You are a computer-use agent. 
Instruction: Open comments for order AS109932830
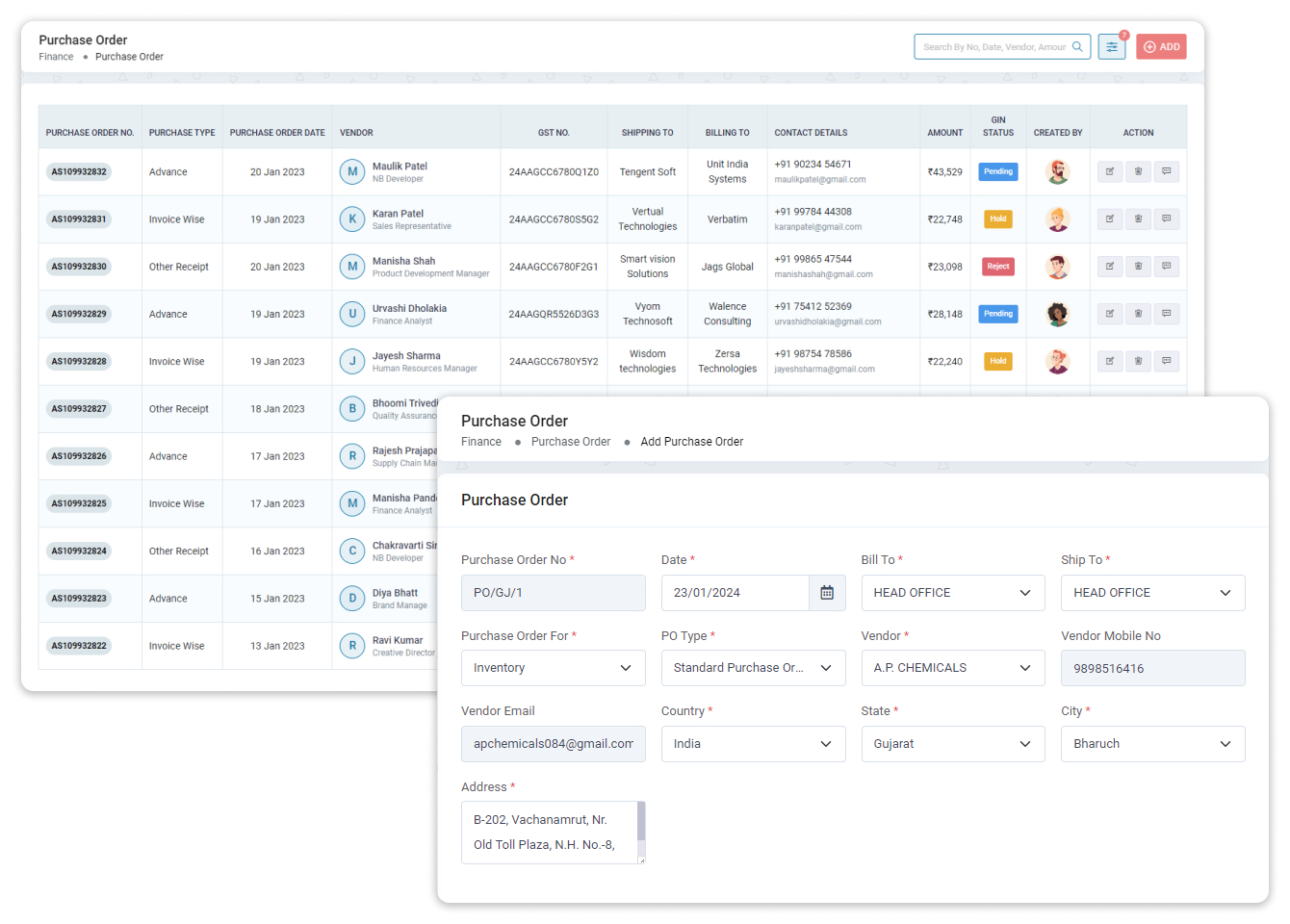pyautogui.click(x=1166, y=267)
